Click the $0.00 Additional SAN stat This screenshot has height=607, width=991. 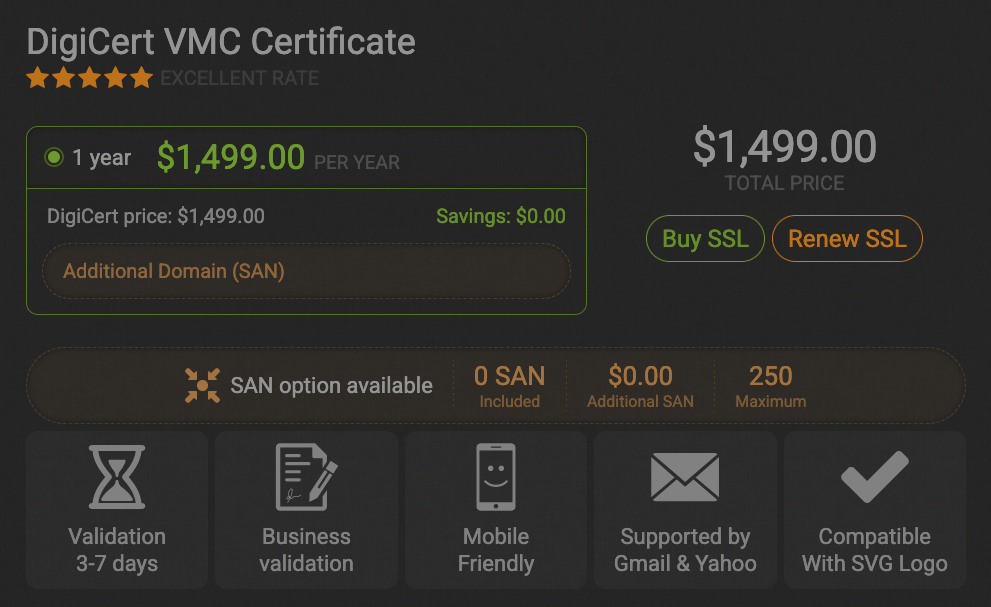point(641,385)
